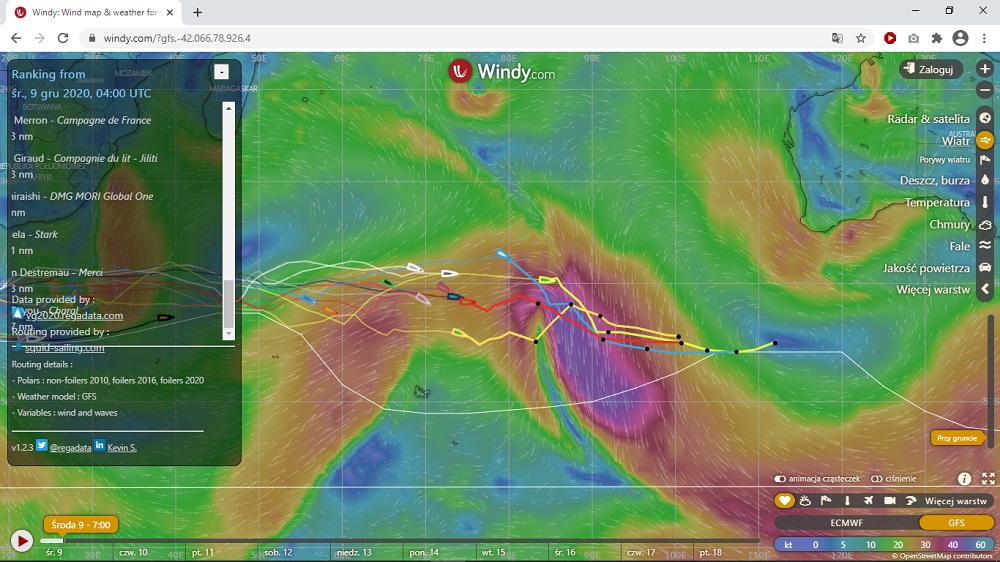Click the Windy.com logo
The height and width of the screenshot is (562, 1000).
click(x=501, y=71)
